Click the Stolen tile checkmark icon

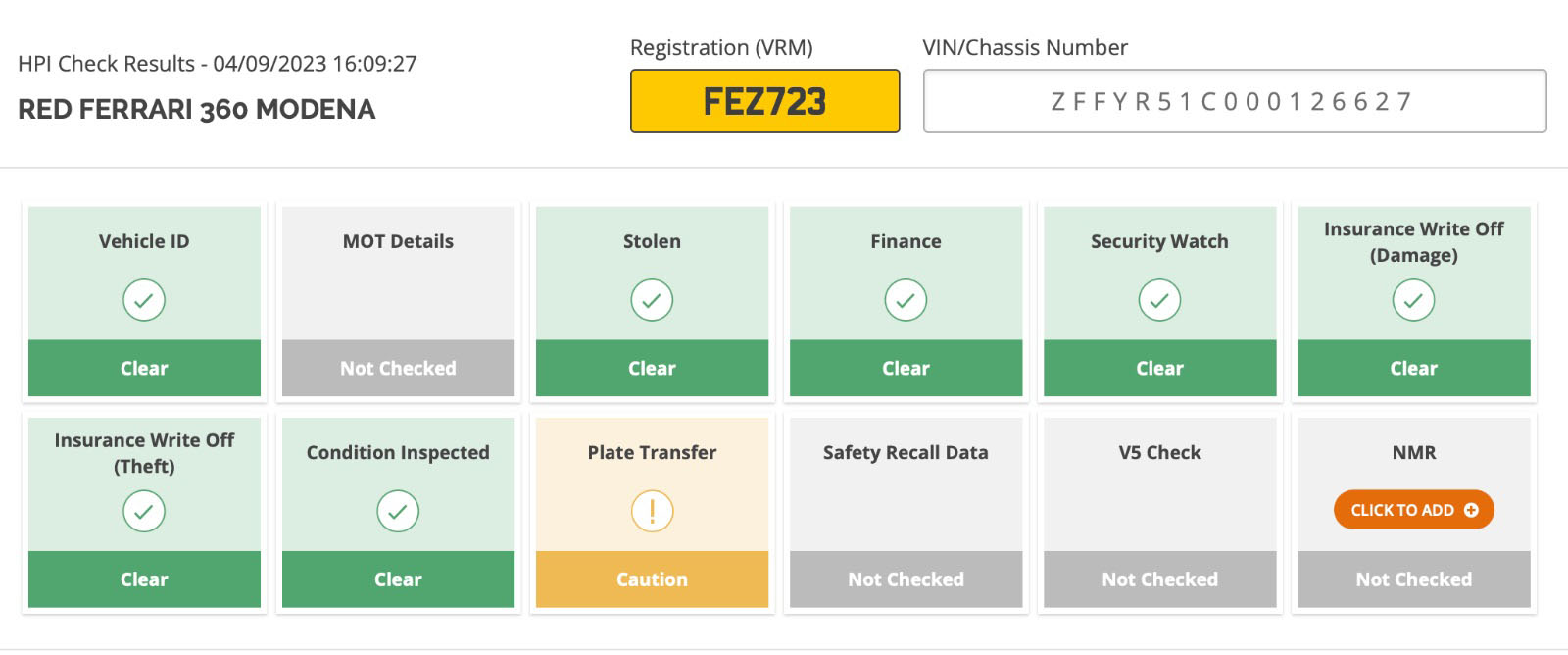click(x=652, y=300)
